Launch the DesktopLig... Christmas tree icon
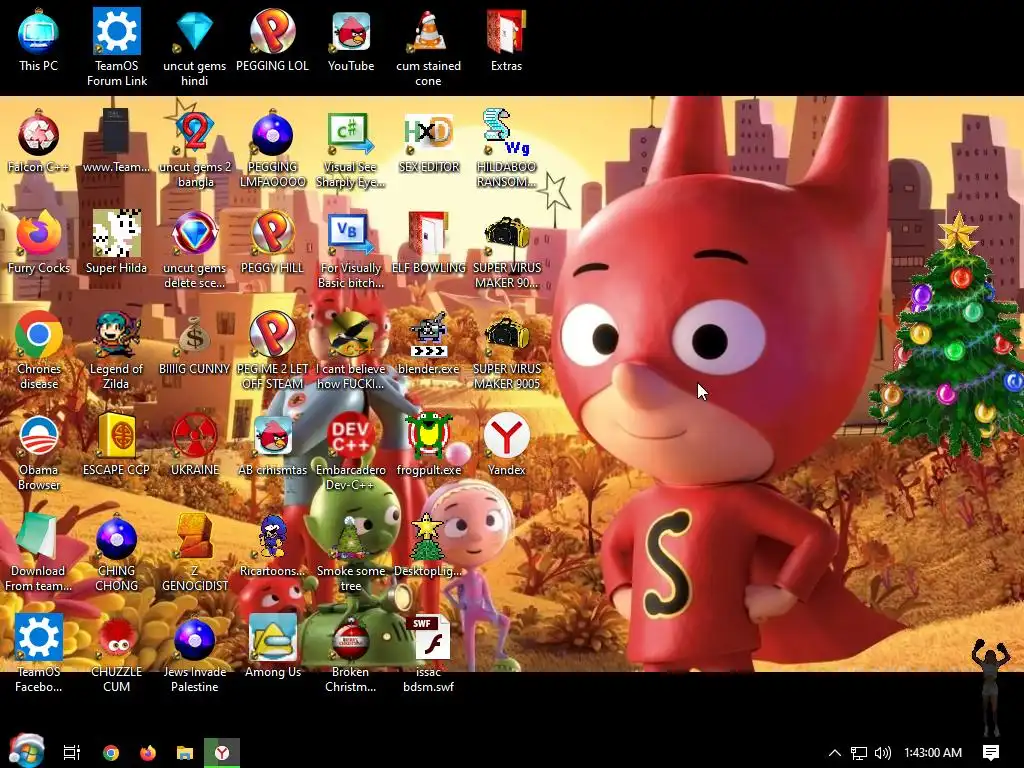The height and width of the screenshot is (768, 1024). (x=428, y=545)
